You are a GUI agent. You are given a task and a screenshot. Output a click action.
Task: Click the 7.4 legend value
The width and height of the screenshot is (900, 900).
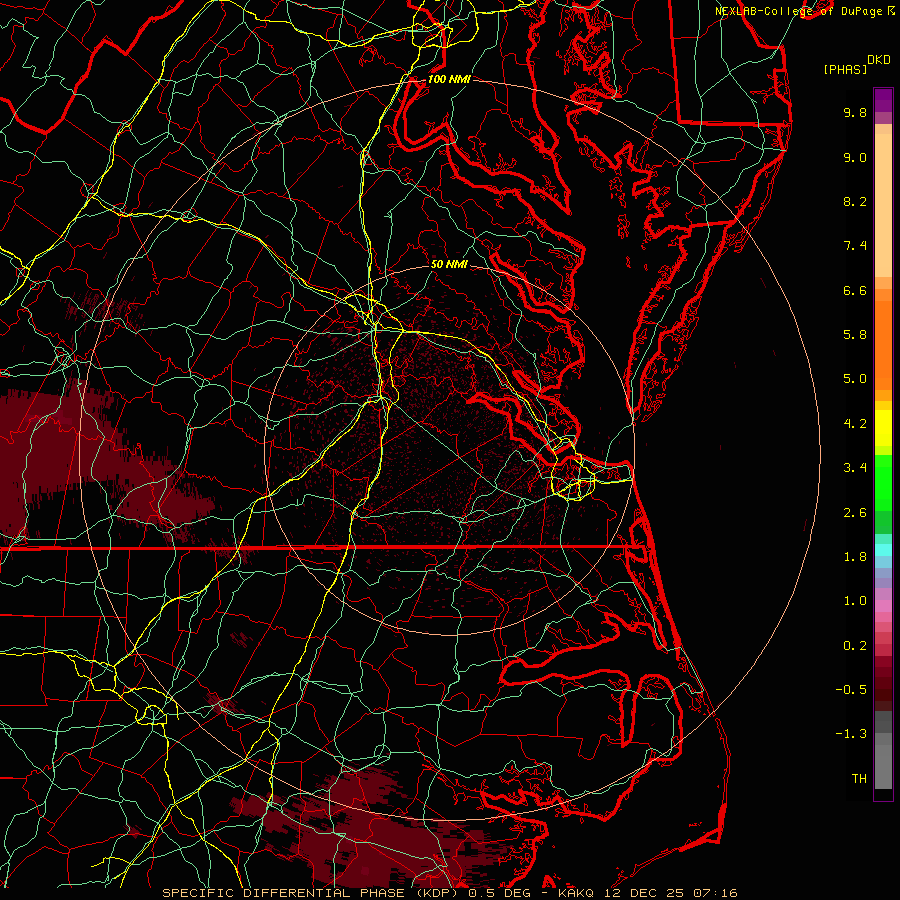tap(855, 246)
